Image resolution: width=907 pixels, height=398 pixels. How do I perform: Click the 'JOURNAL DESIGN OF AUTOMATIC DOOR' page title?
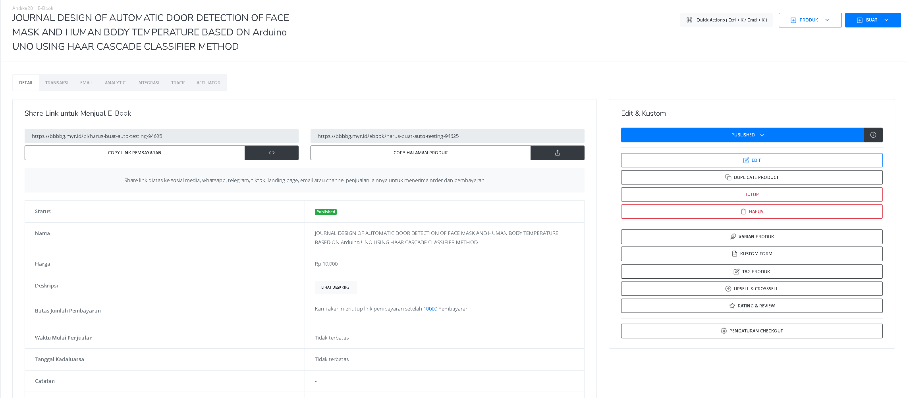coord(150,32)
